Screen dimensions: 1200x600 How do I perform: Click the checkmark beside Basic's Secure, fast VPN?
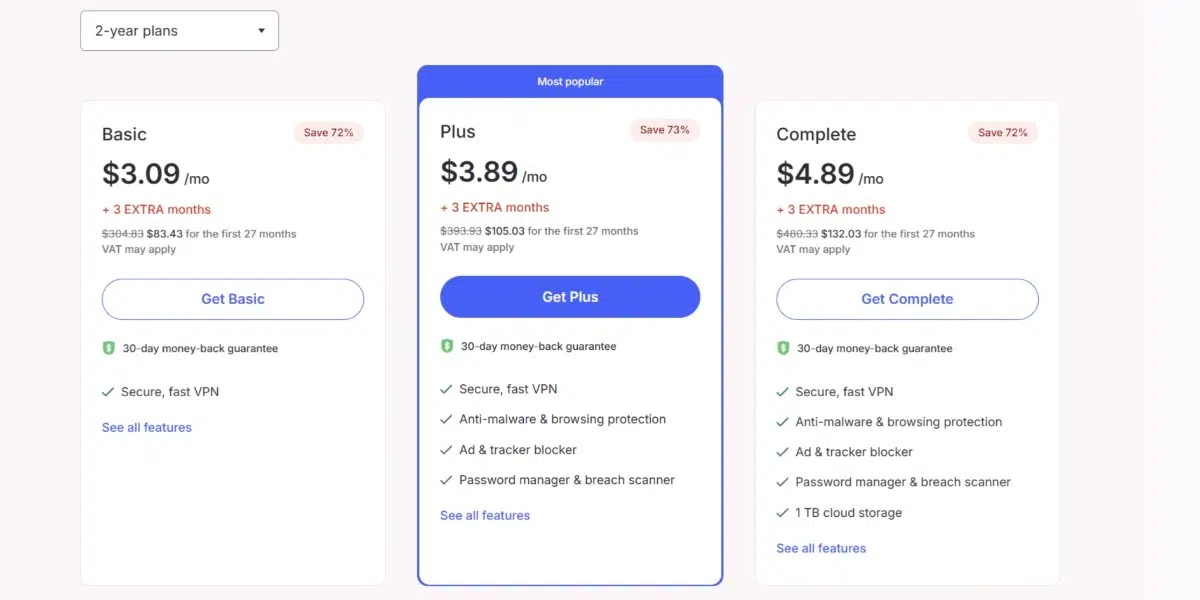point(108,392)
